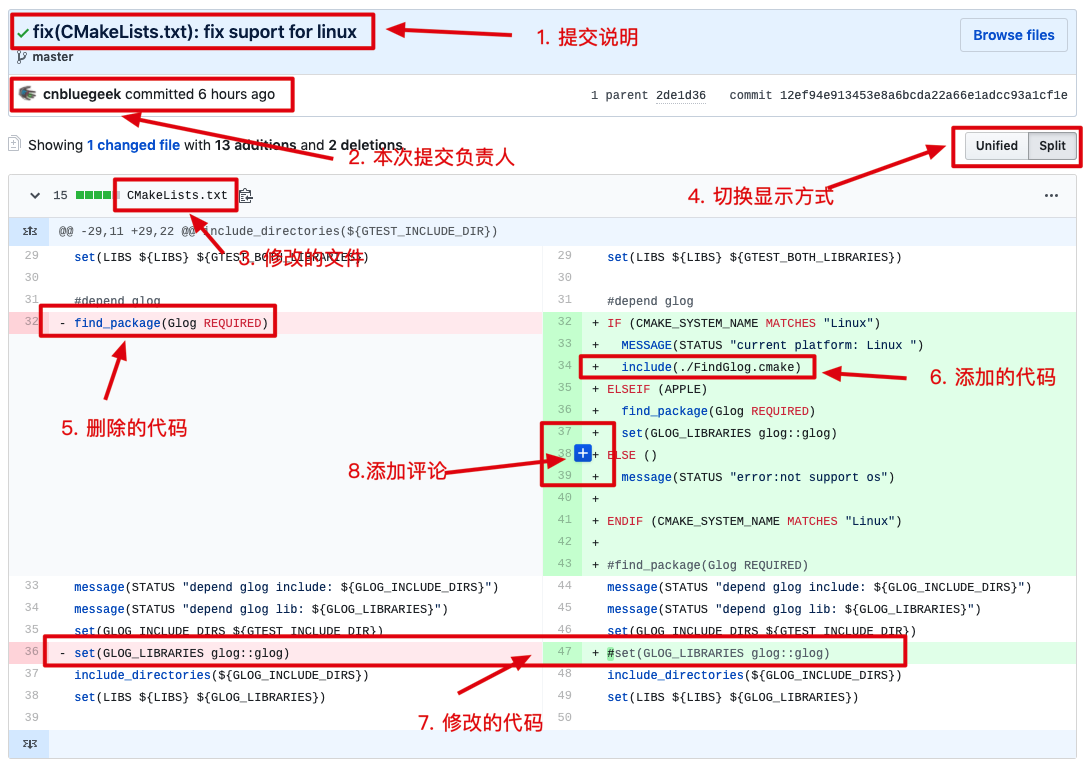This screenshot has width=1088, height=775.
Task: Select deleted line find_package(Glog REQUIRED)
Action: (160, 322)
